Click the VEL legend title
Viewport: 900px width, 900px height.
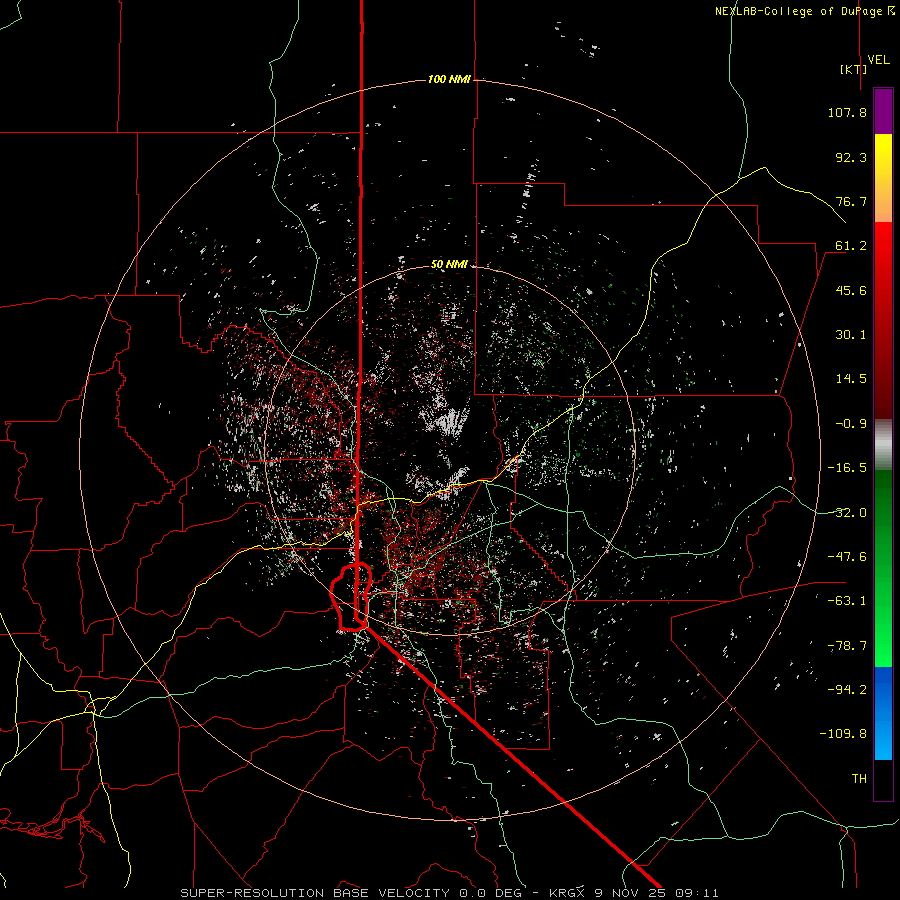tap(878, 60)
